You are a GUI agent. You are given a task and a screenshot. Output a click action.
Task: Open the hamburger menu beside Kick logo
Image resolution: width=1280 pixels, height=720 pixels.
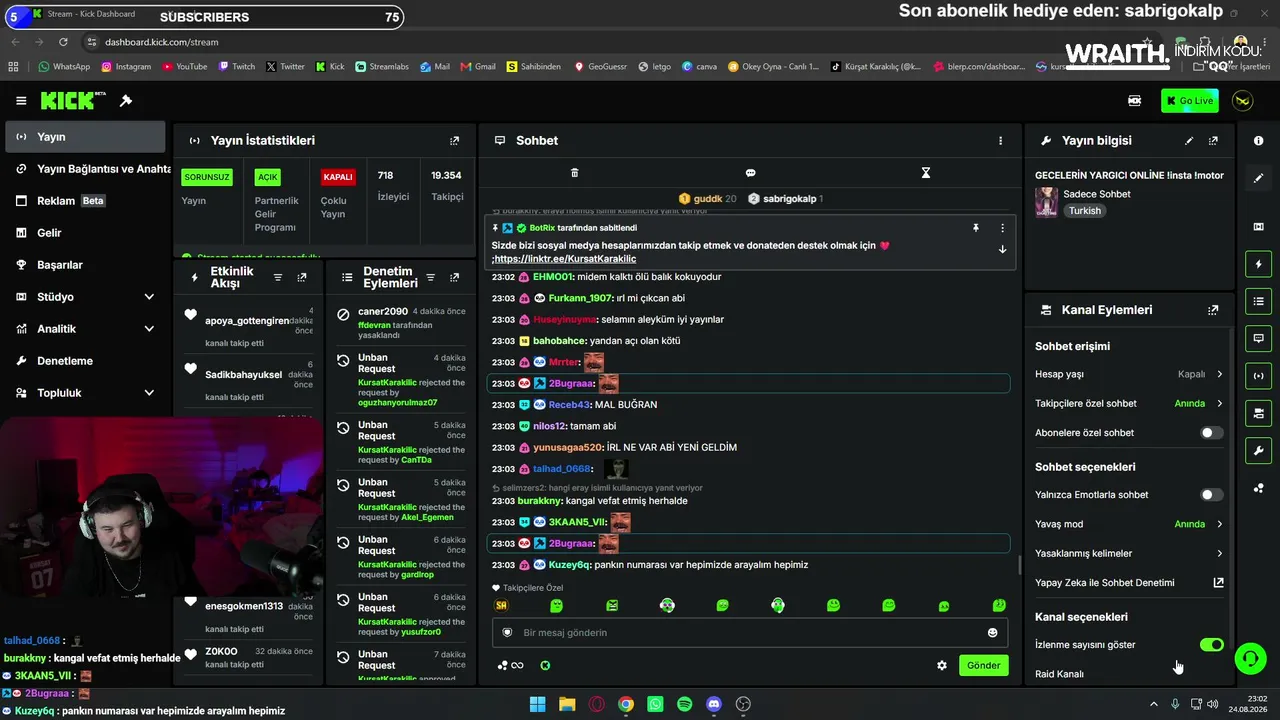[21, 101]
